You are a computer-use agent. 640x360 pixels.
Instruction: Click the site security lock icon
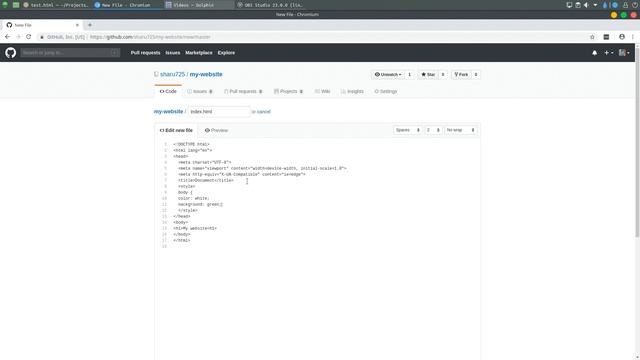tap(42, 37)
